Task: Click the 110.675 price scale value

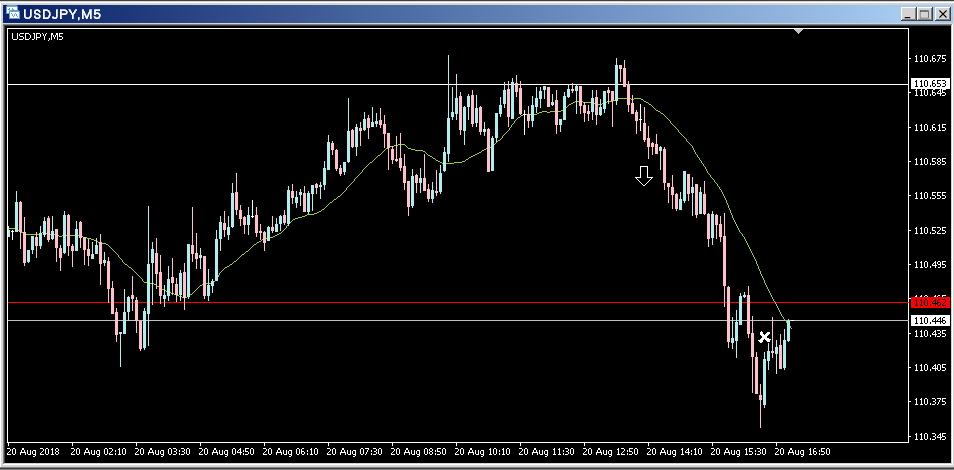Action: tap(929, 59)
